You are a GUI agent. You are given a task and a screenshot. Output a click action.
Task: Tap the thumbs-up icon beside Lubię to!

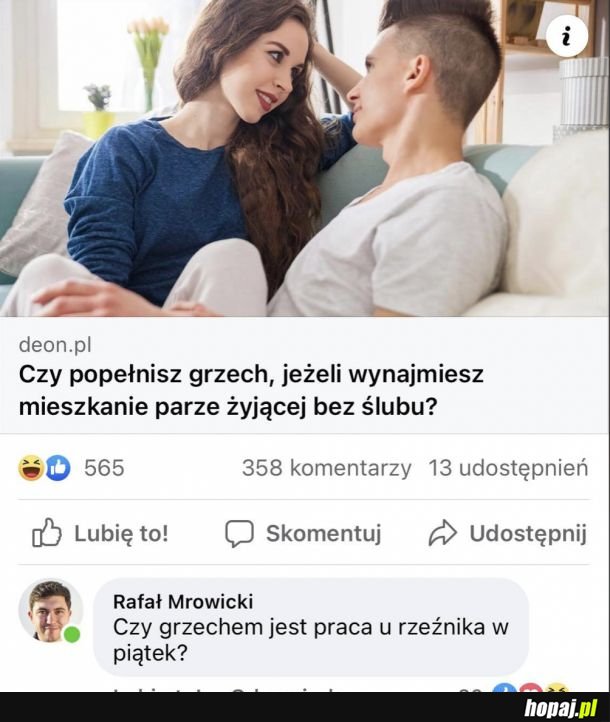47,533
